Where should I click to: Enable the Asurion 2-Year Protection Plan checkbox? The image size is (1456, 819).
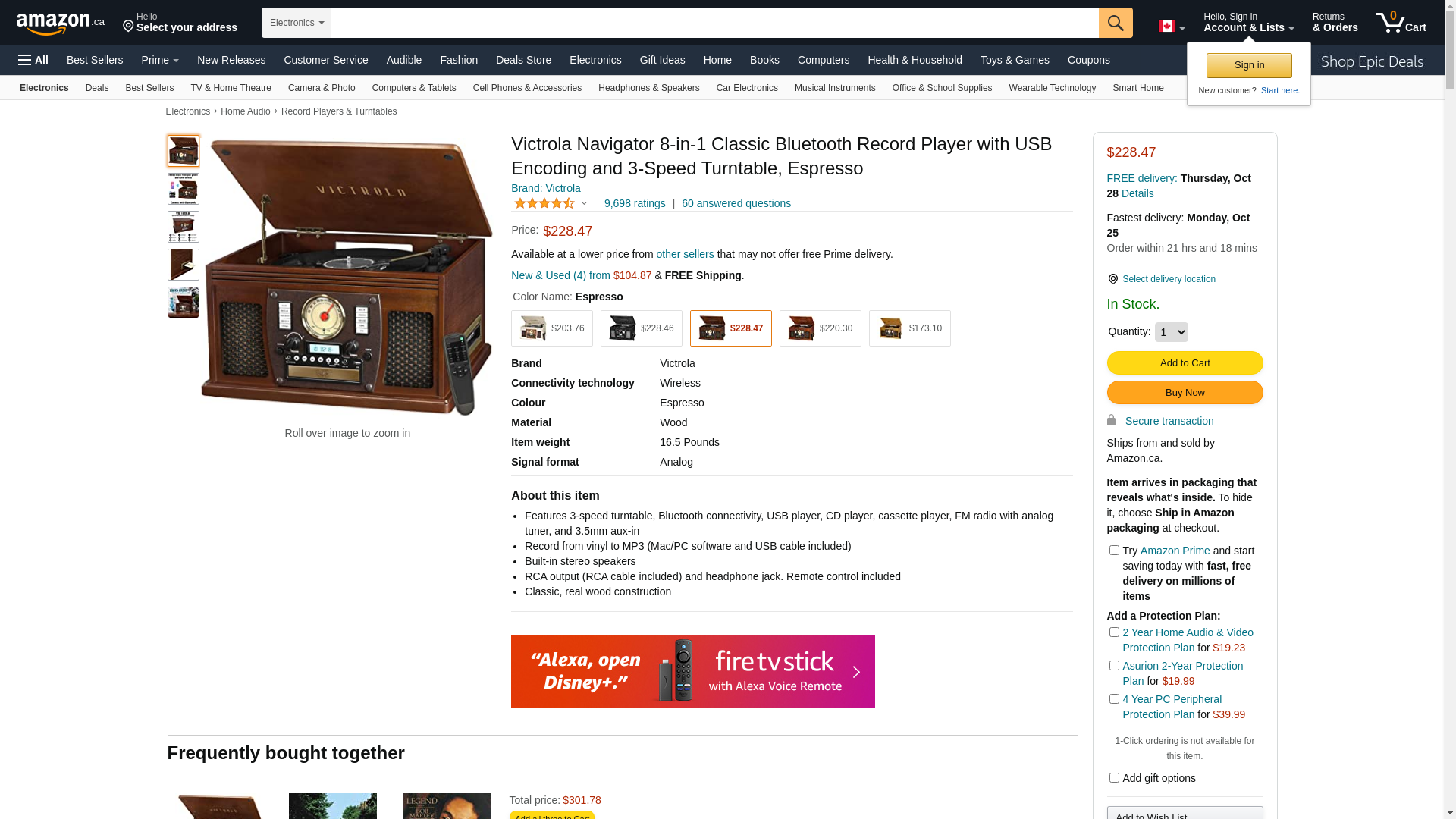[x=1114, y=666]
